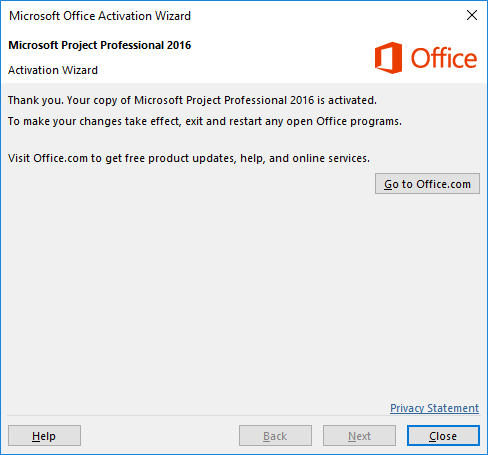
Task: Click the greyed-out Back button
Action: pyautogui.click(x=275, y=436)
